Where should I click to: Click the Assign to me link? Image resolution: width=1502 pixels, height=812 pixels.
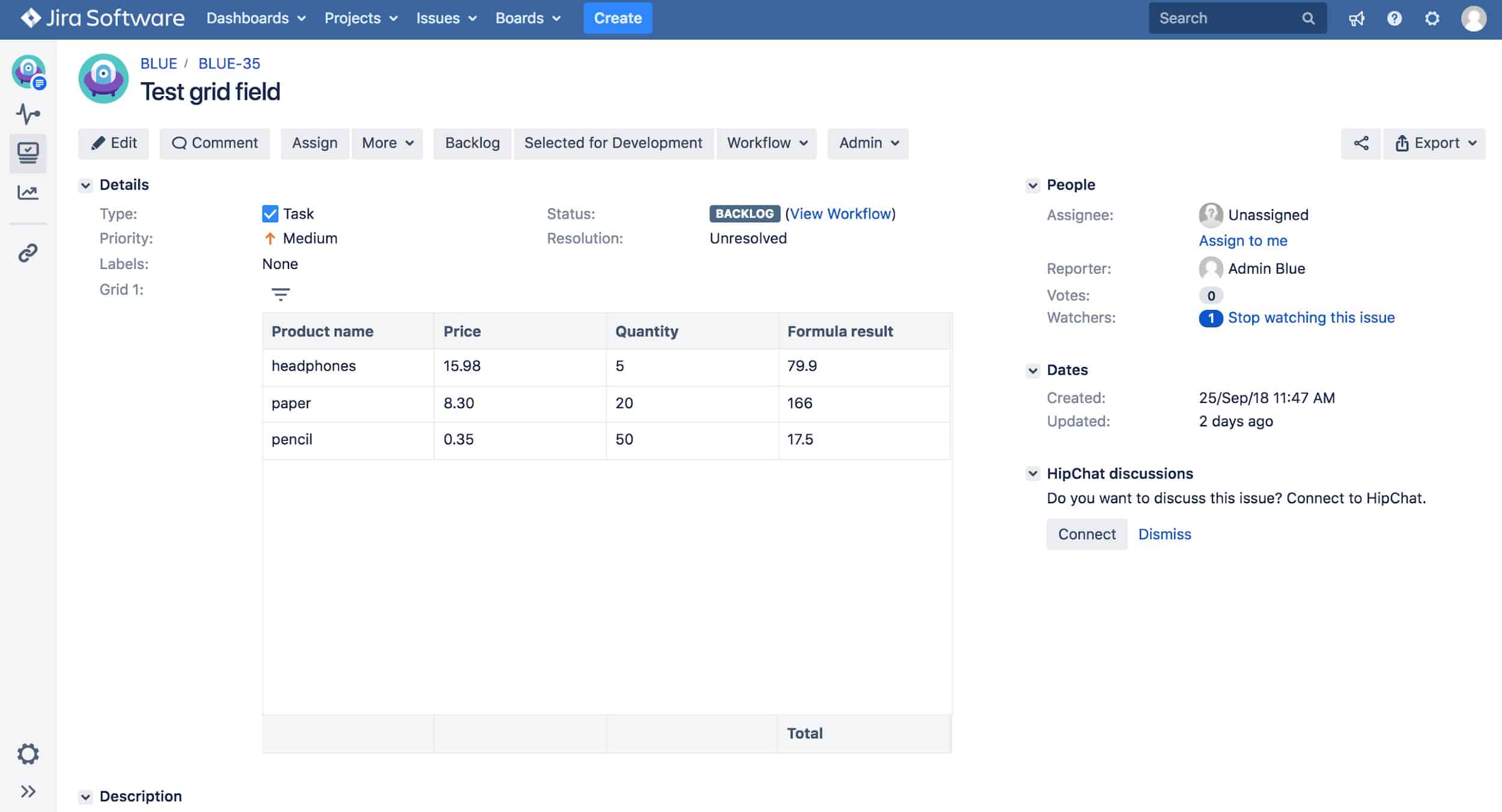coord(1242,240)
